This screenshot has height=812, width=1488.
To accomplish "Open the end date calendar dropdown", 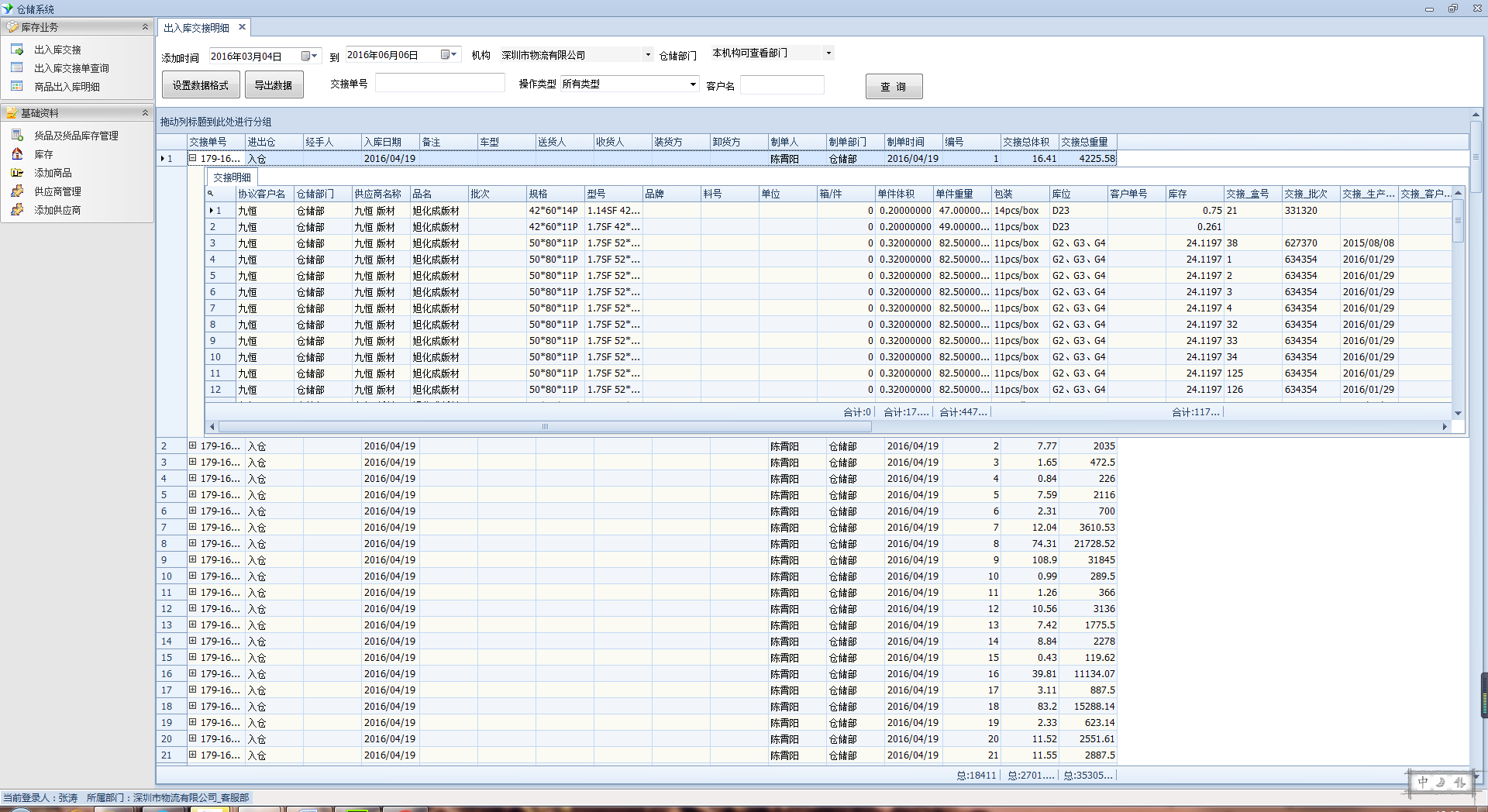I will coord(449,55).
